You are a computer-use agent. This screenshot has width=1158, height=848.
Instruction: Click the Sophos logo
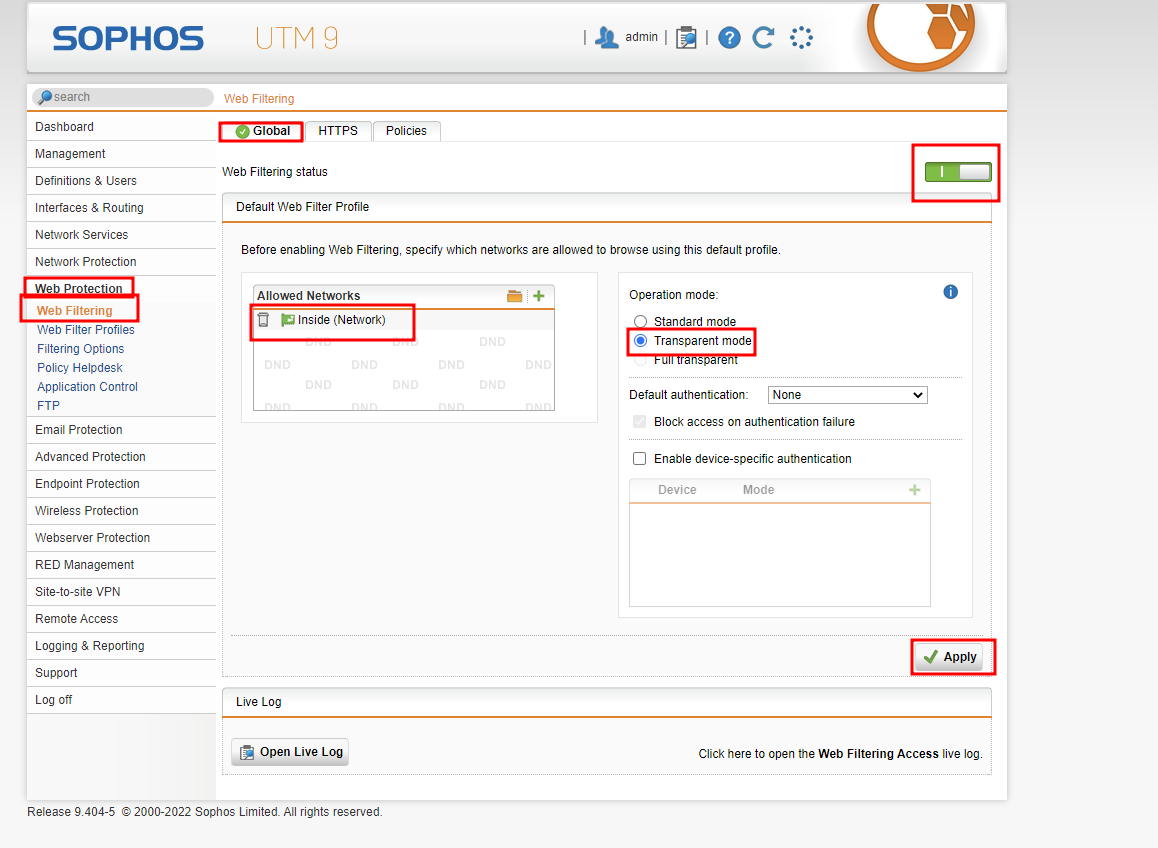coord(128,39)
